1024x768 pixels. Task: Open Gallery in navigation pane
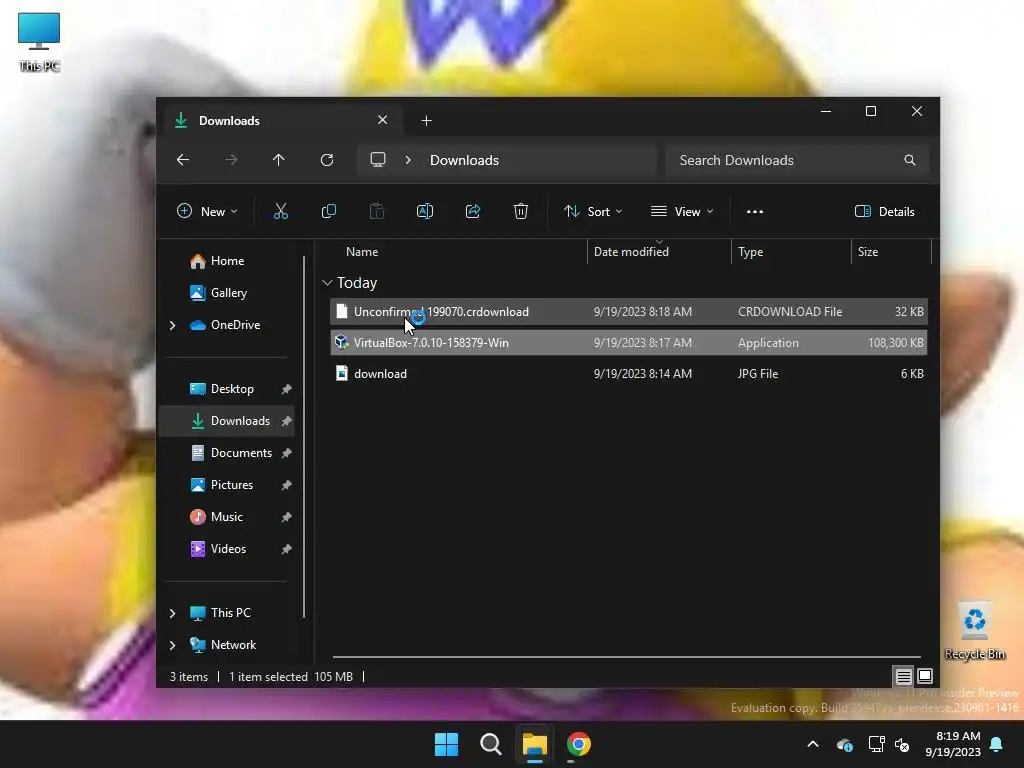tap(229, 293)
